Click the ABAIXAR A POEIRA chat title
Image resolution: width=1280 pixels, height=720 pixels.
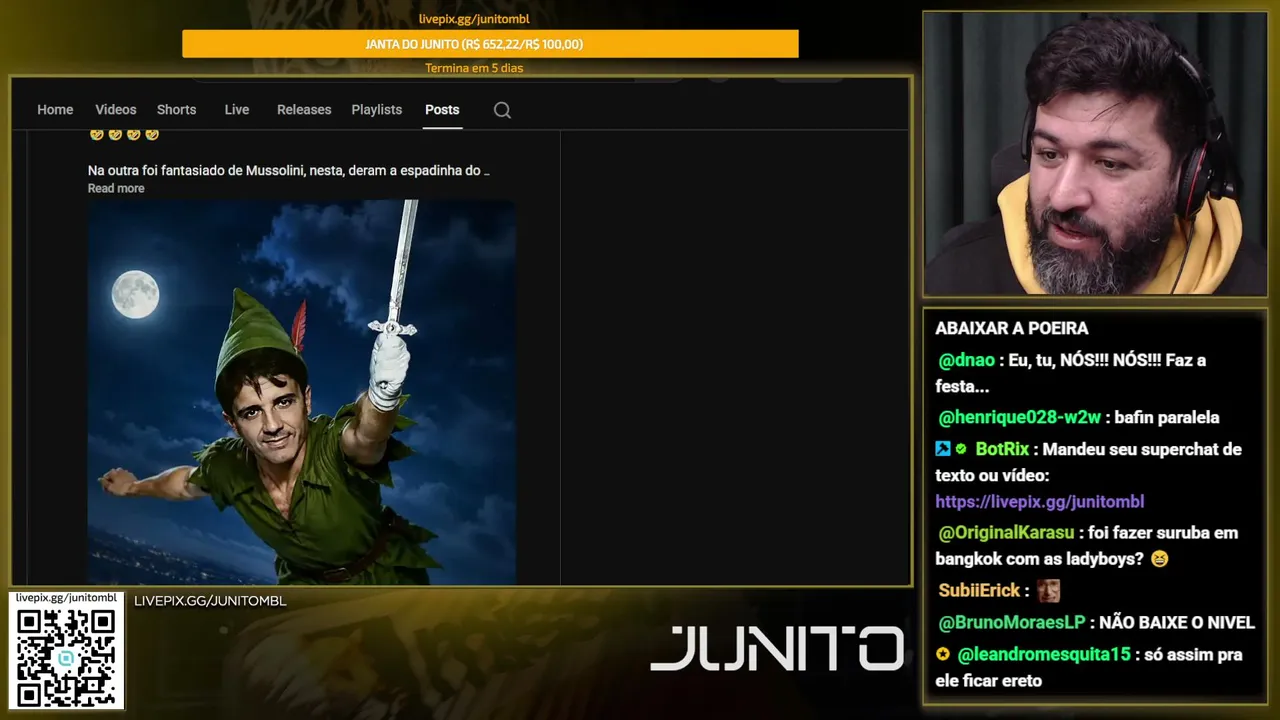pyautogui.click(x=1012, y=328)
